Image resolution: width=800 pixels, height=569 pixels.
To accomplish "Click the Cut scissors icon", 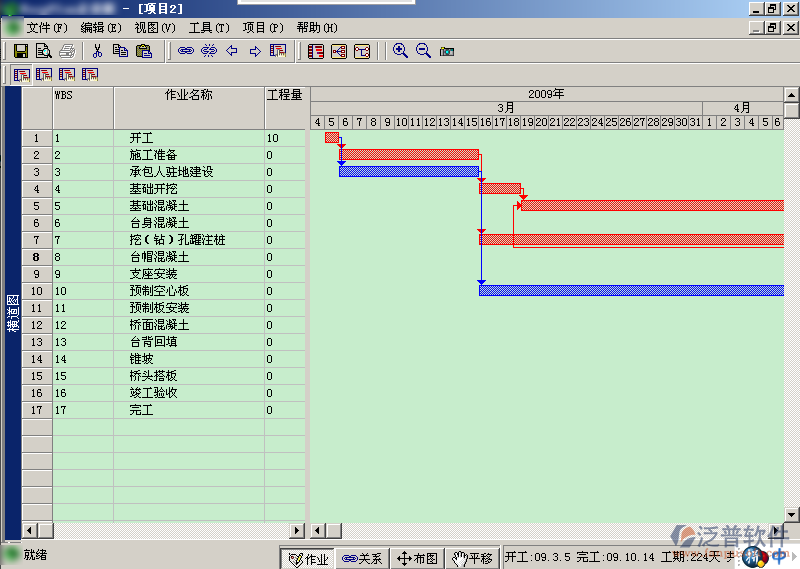I will click(x=97, y=51).
